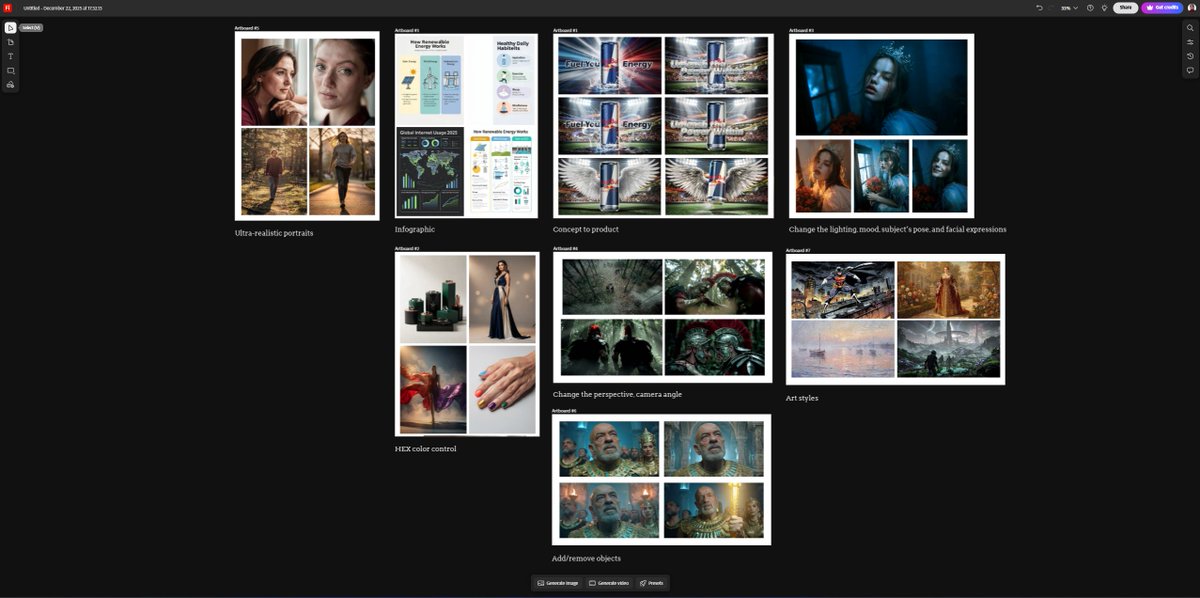
Task: Open the version History panel on right sidebar
Action: (x=1190, y=56)
